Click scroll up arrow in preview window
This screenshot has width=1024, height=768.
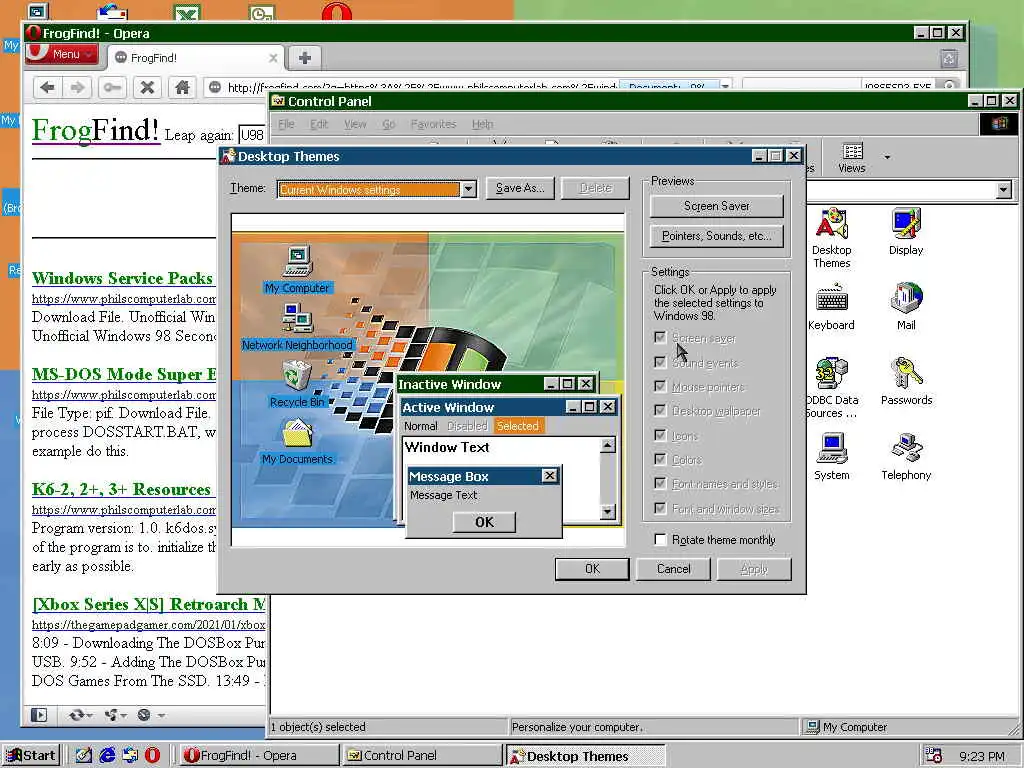pyautogui.click(x=607, y=445)
